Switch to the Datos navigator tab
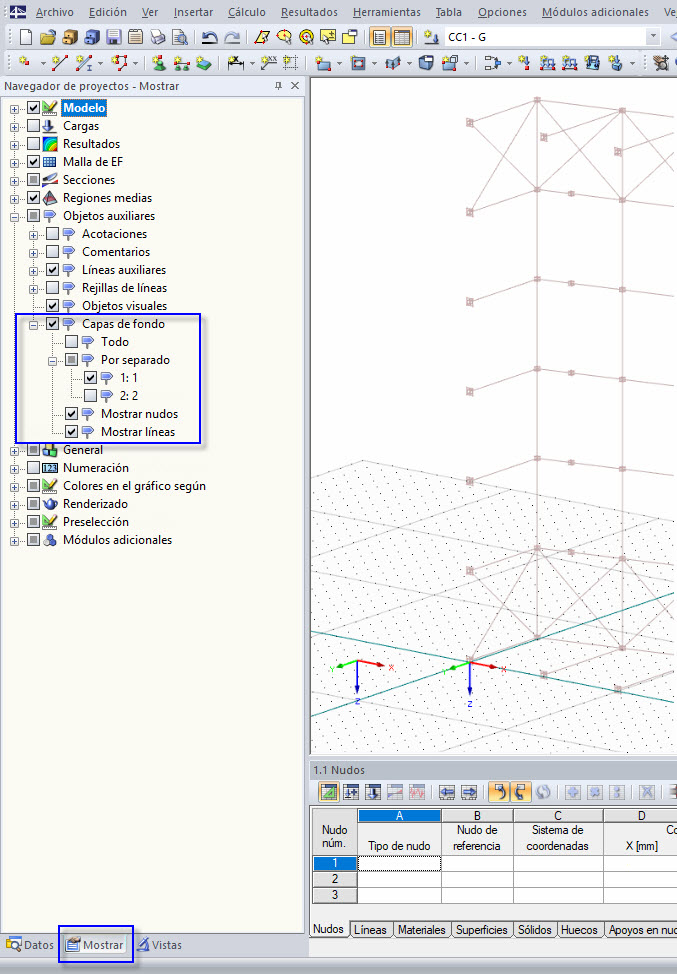The width and height of the screenshot is (677, 974). (x=30, y=945)
